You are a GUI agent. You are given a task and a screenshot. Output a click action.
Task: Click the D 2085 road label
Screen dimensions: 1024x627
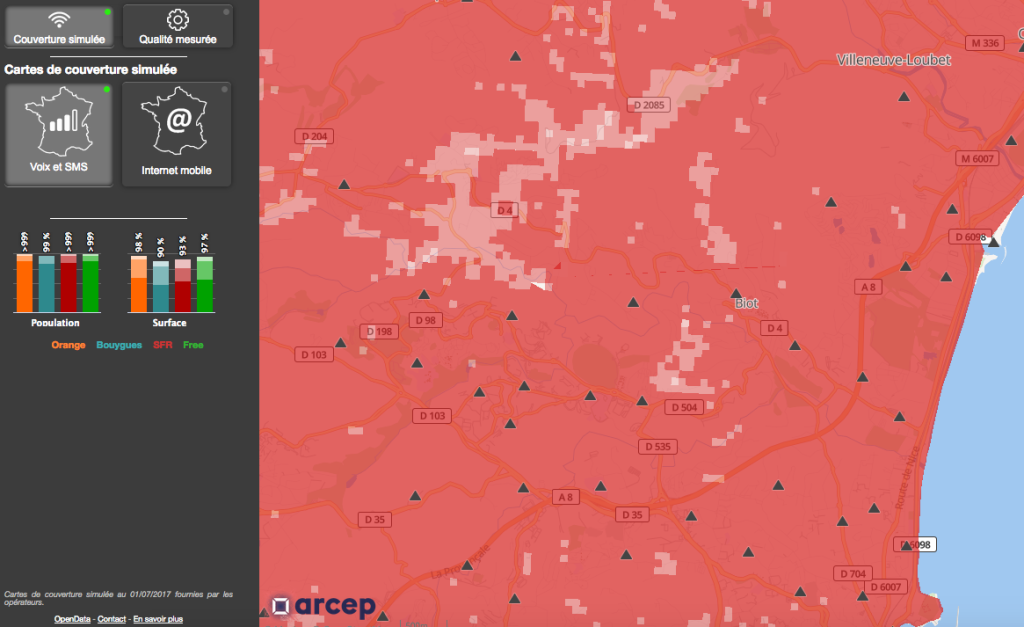point(648,105)
